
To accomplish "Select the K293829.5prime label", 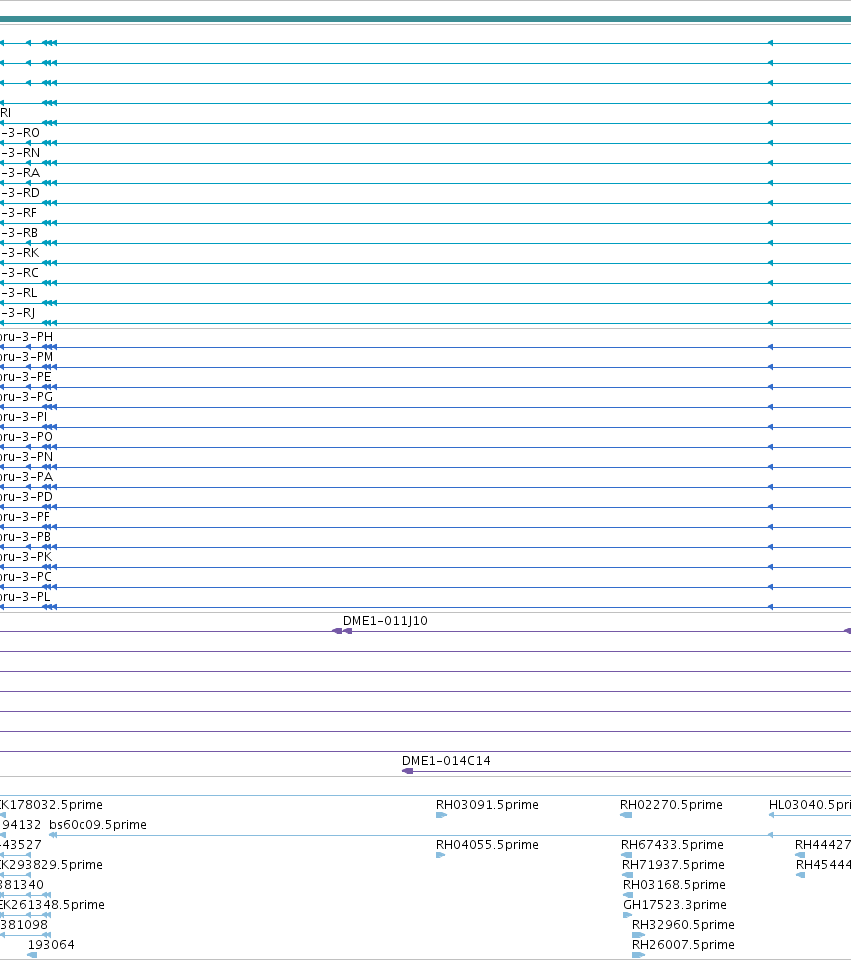I will click(x=51, y=864).
